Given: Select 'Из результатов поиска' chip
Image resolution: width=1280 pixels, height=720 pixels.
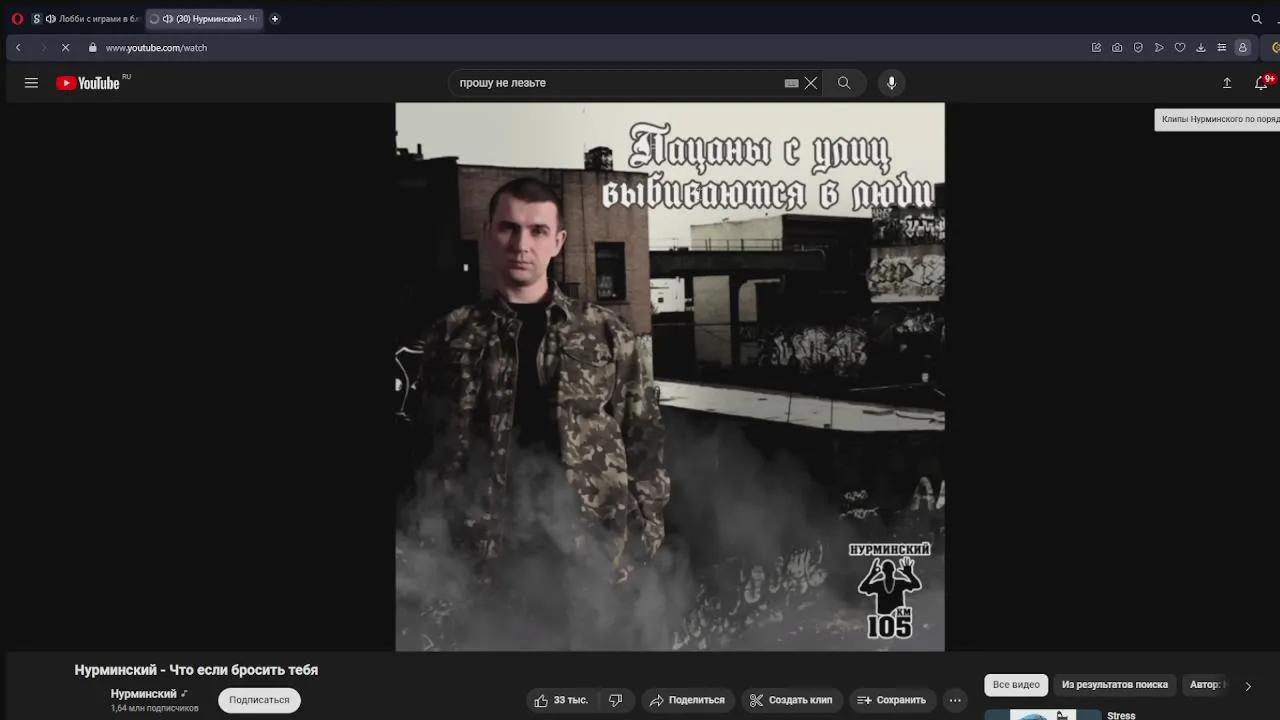Looking at the screenshot, I should [x=1115, y=685].
